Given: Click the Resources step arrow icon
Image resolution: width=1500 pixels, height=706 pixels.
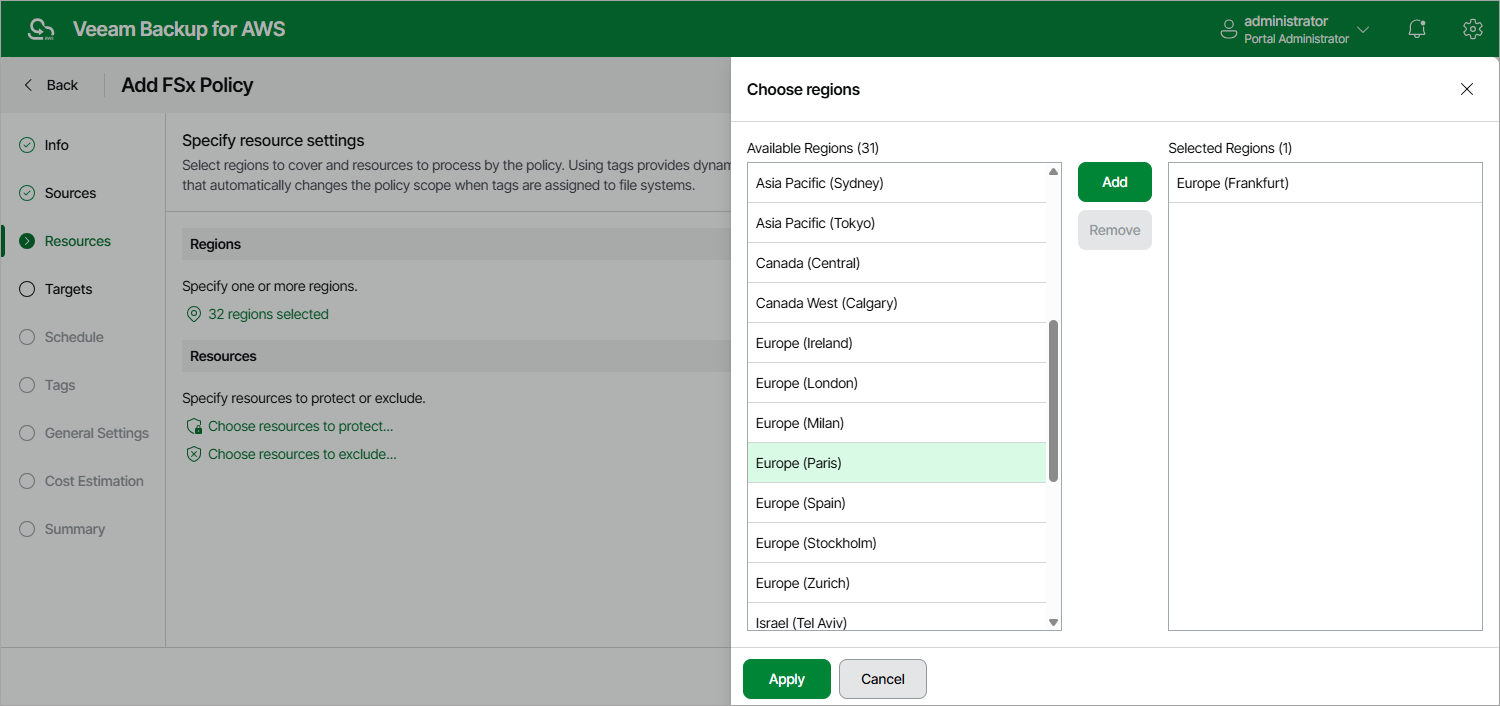Looking at the screenshot, I should click(x=27, y=241).
